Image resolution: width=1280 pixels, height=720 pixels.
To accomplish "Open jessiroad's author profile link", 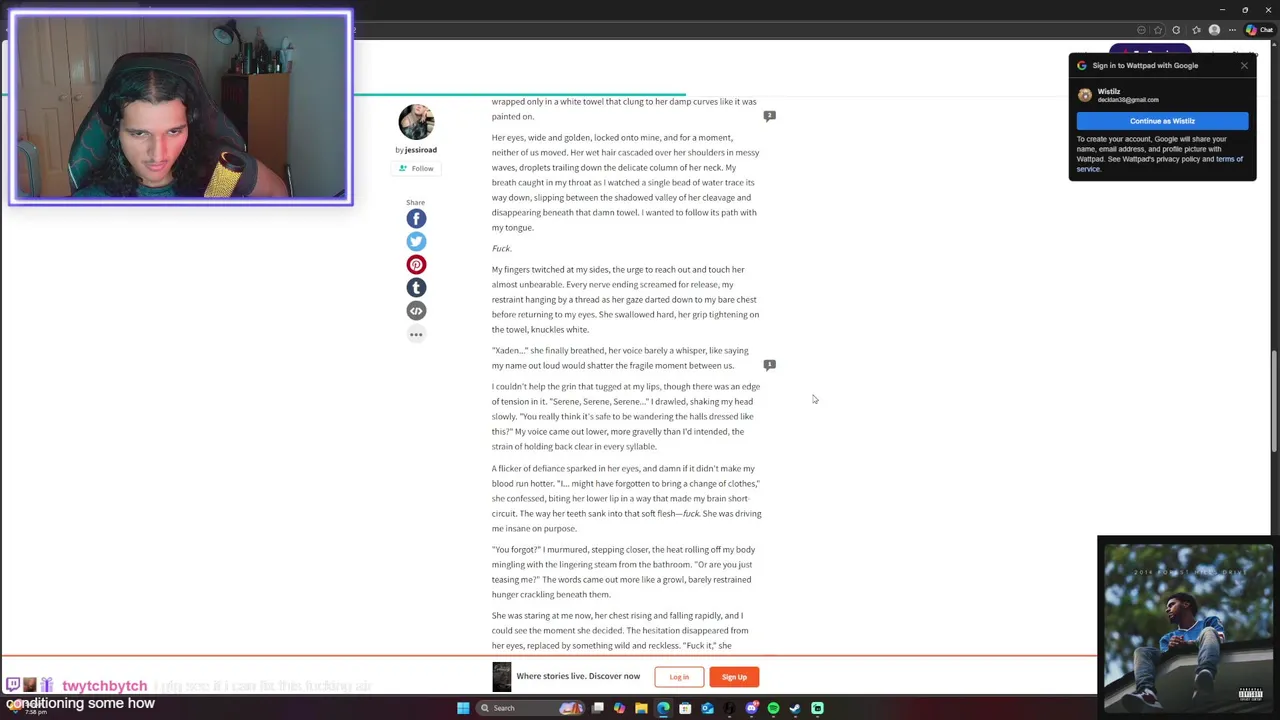I will click(421, 150).
